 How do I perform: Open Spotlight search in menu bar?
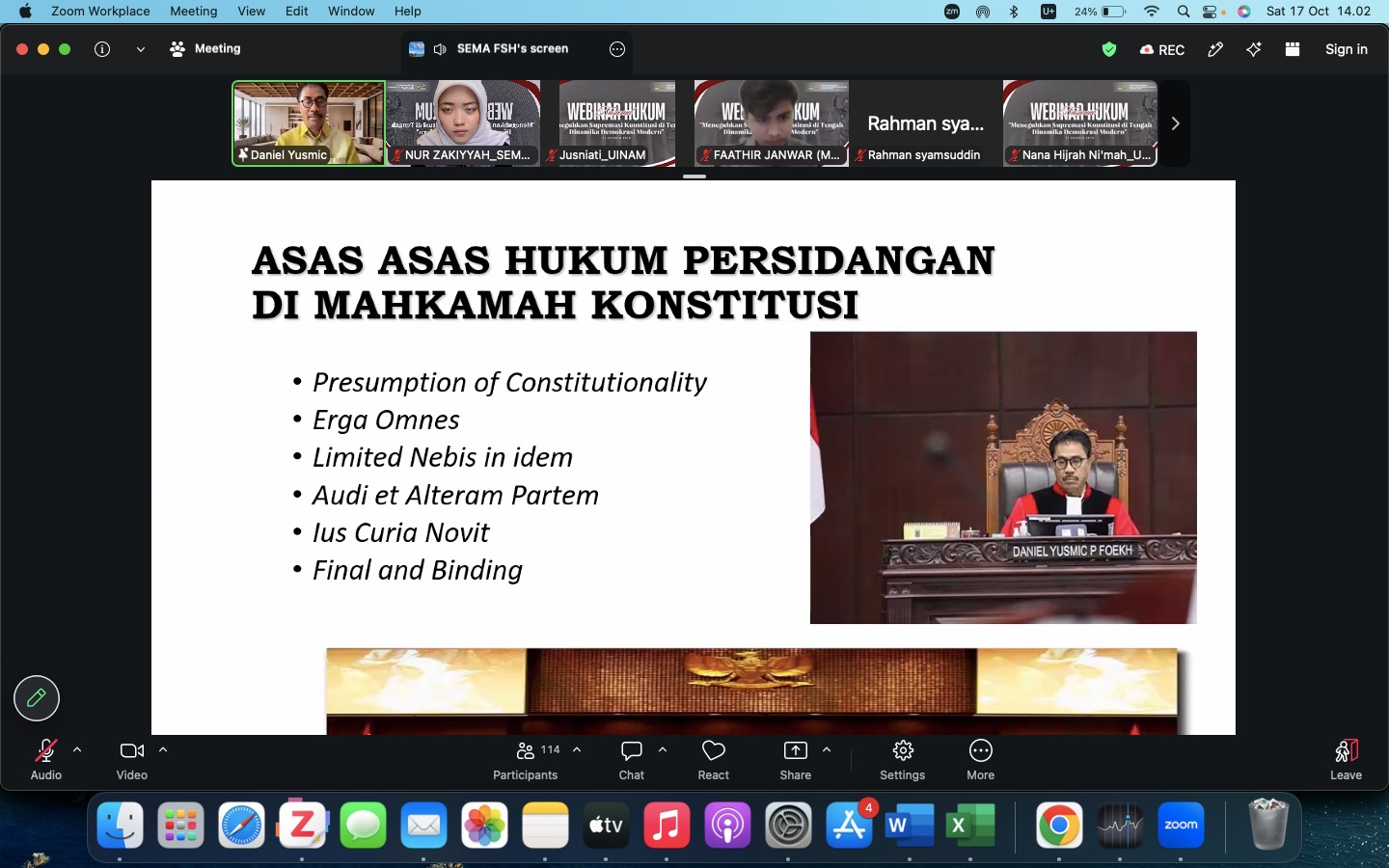click(x=1184, y=12)
